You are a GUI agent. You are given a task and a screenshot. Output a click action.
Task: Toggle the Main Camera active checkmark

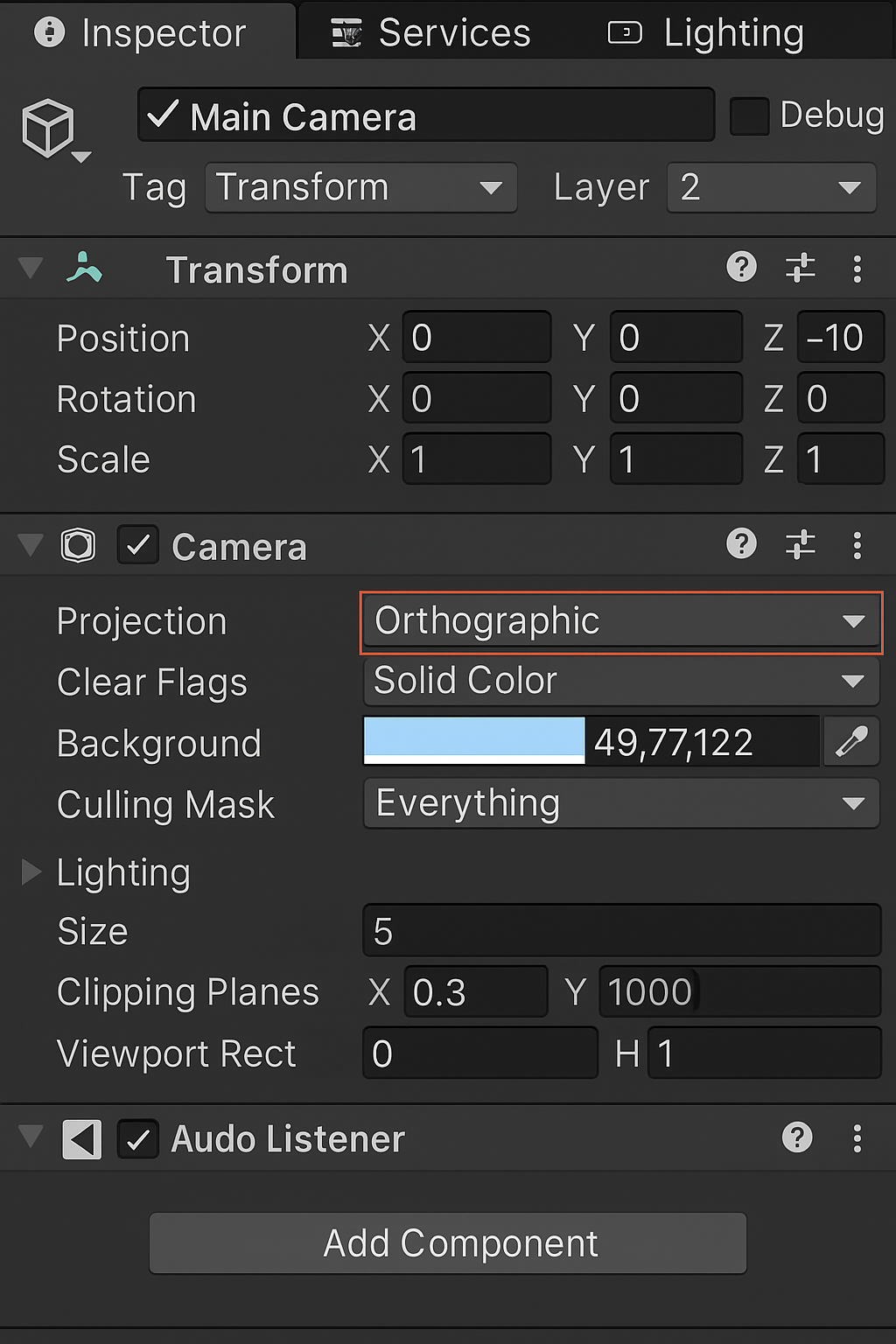click(x=163, y=115)
